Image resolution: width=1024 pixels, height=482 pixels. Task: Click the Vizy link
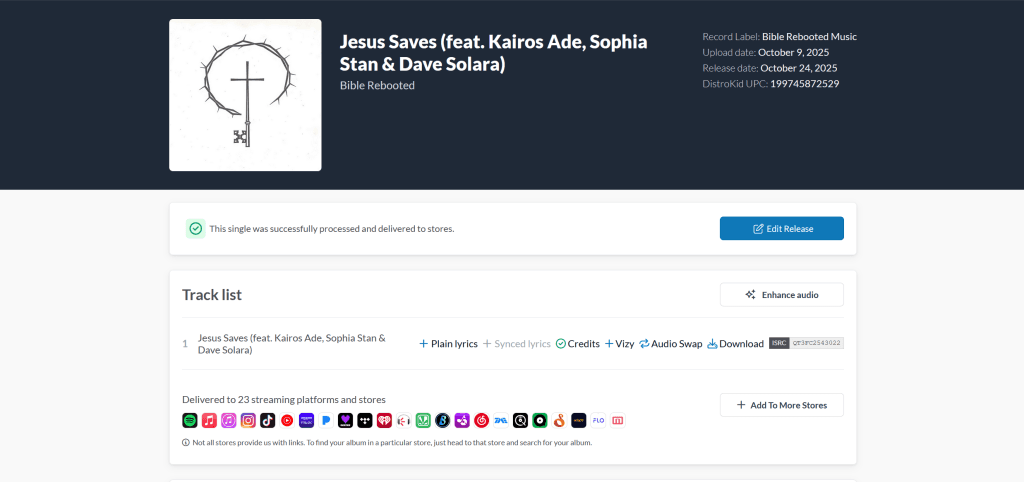click(x=620, y=344)
